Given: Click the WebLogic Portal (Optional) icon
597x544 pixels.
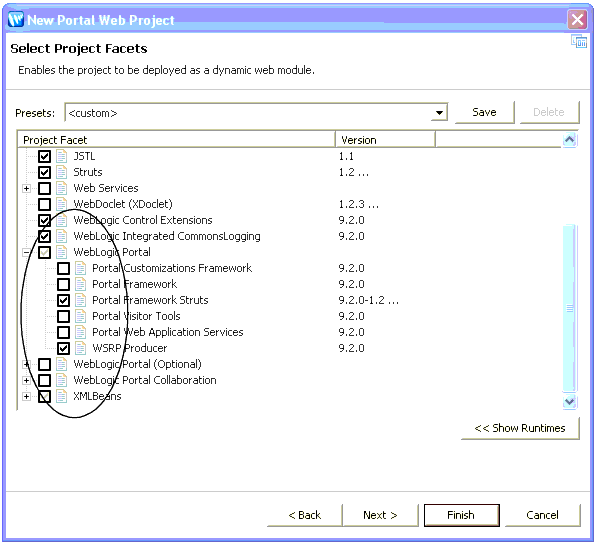Looking at the screenshot, I should (62, 364).
